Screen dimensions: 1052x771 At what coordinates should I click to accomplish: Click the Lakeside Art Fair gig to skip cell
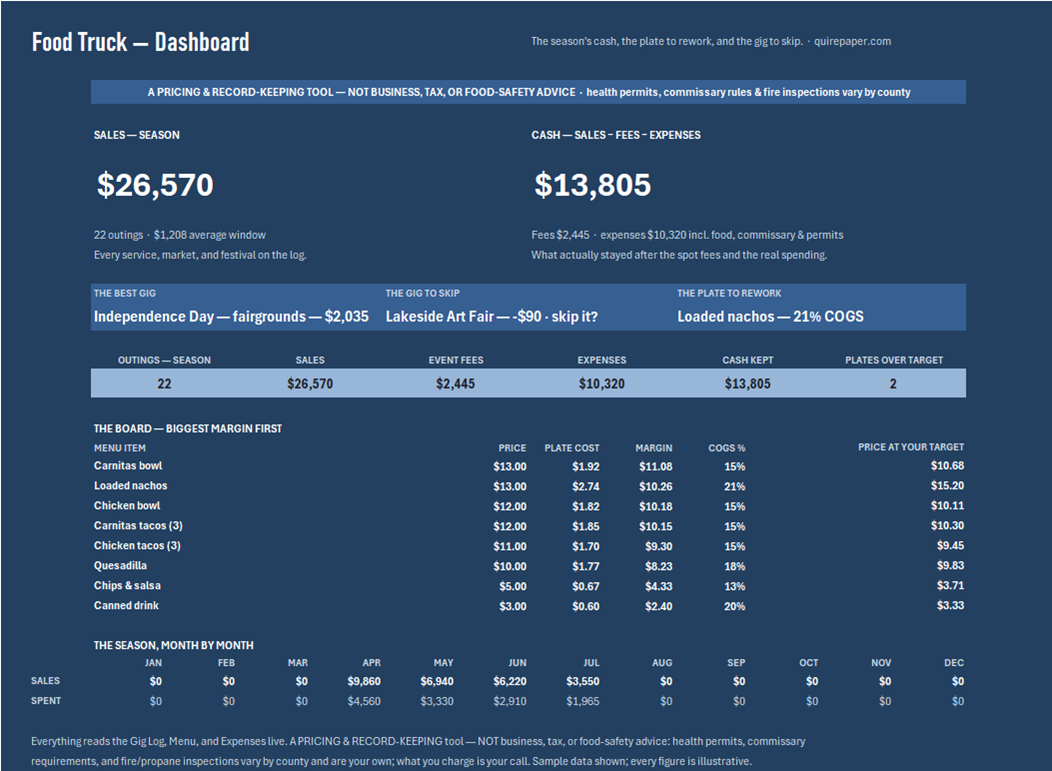[491, 316]
